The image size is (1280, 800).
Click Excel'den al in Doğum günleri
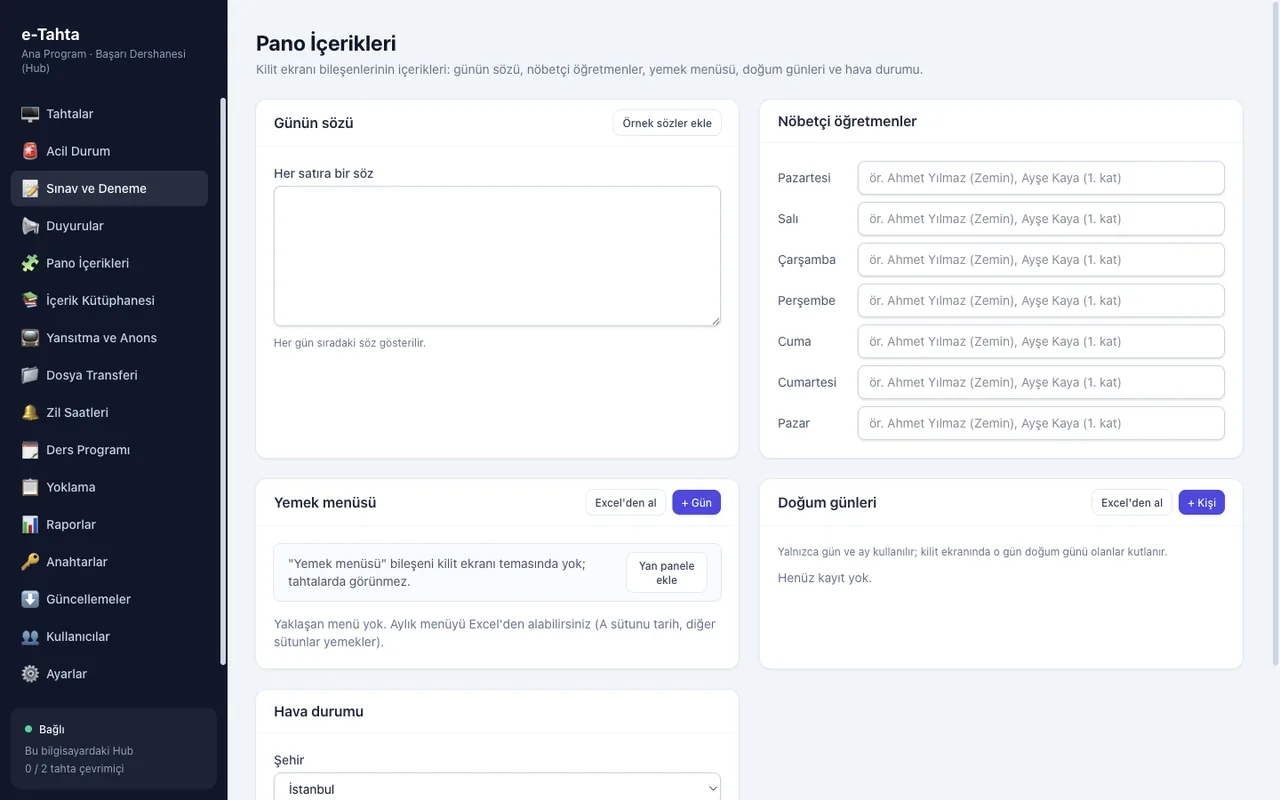1131,503
